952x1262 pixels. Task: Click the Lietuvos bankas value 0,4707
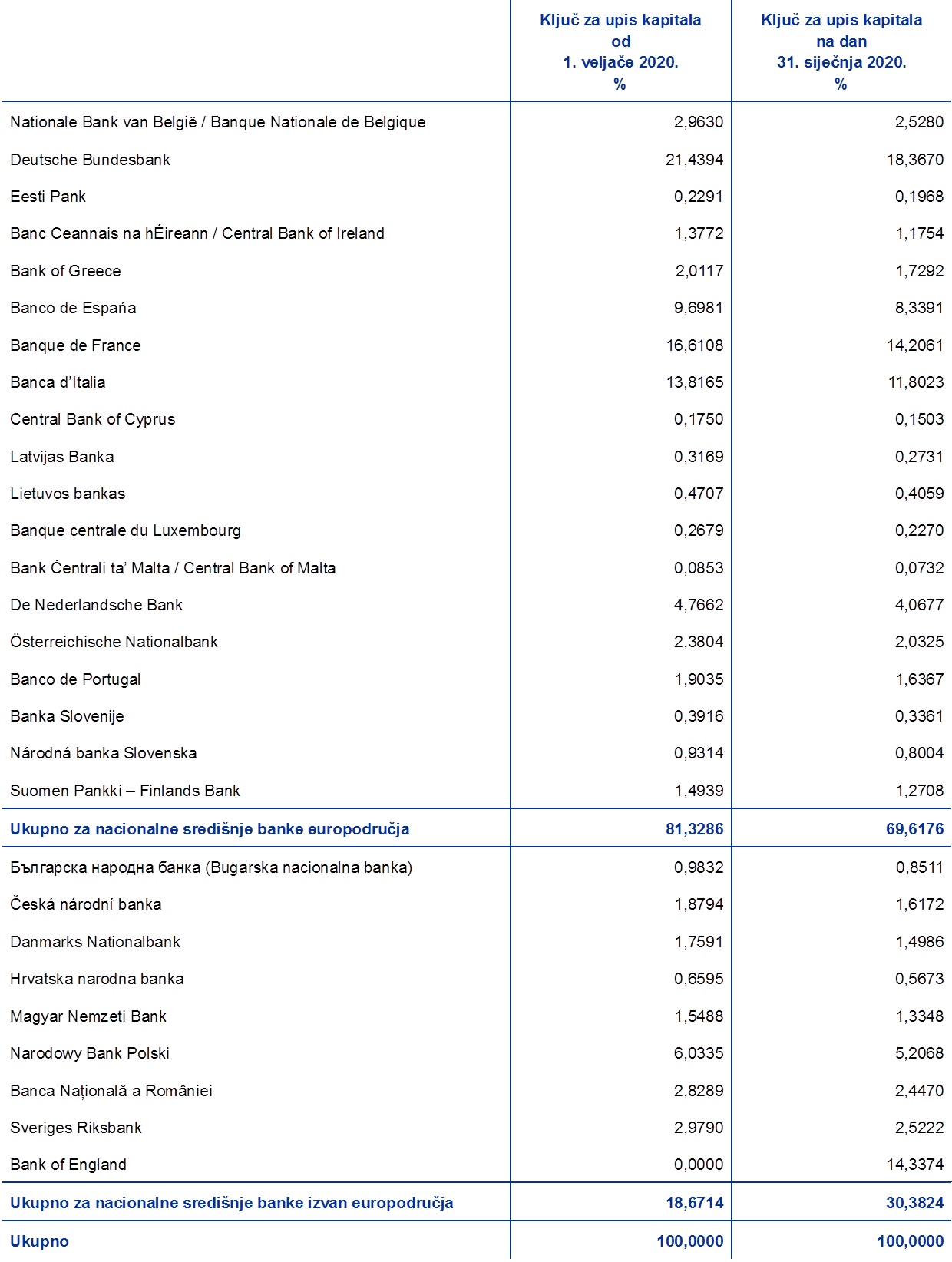tap(699, 494)
